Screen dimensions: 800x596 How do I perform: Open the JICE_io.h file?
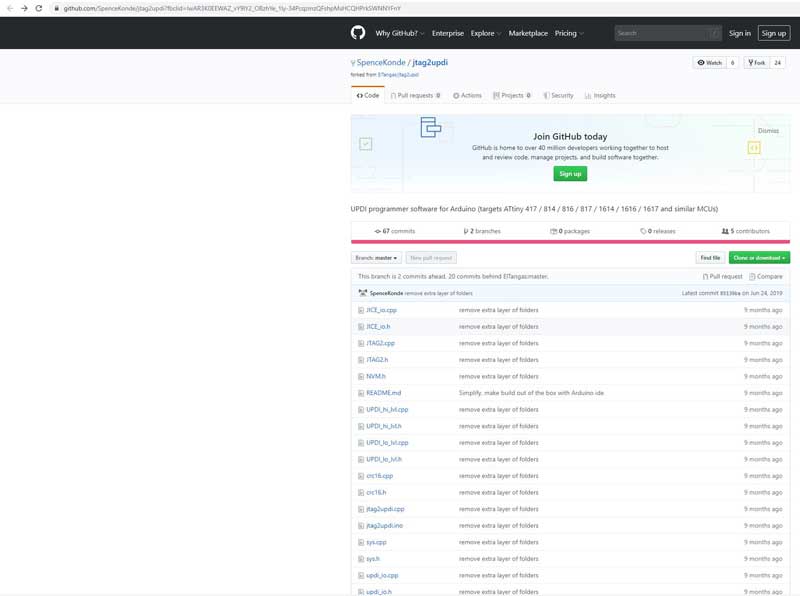(378, 327)
